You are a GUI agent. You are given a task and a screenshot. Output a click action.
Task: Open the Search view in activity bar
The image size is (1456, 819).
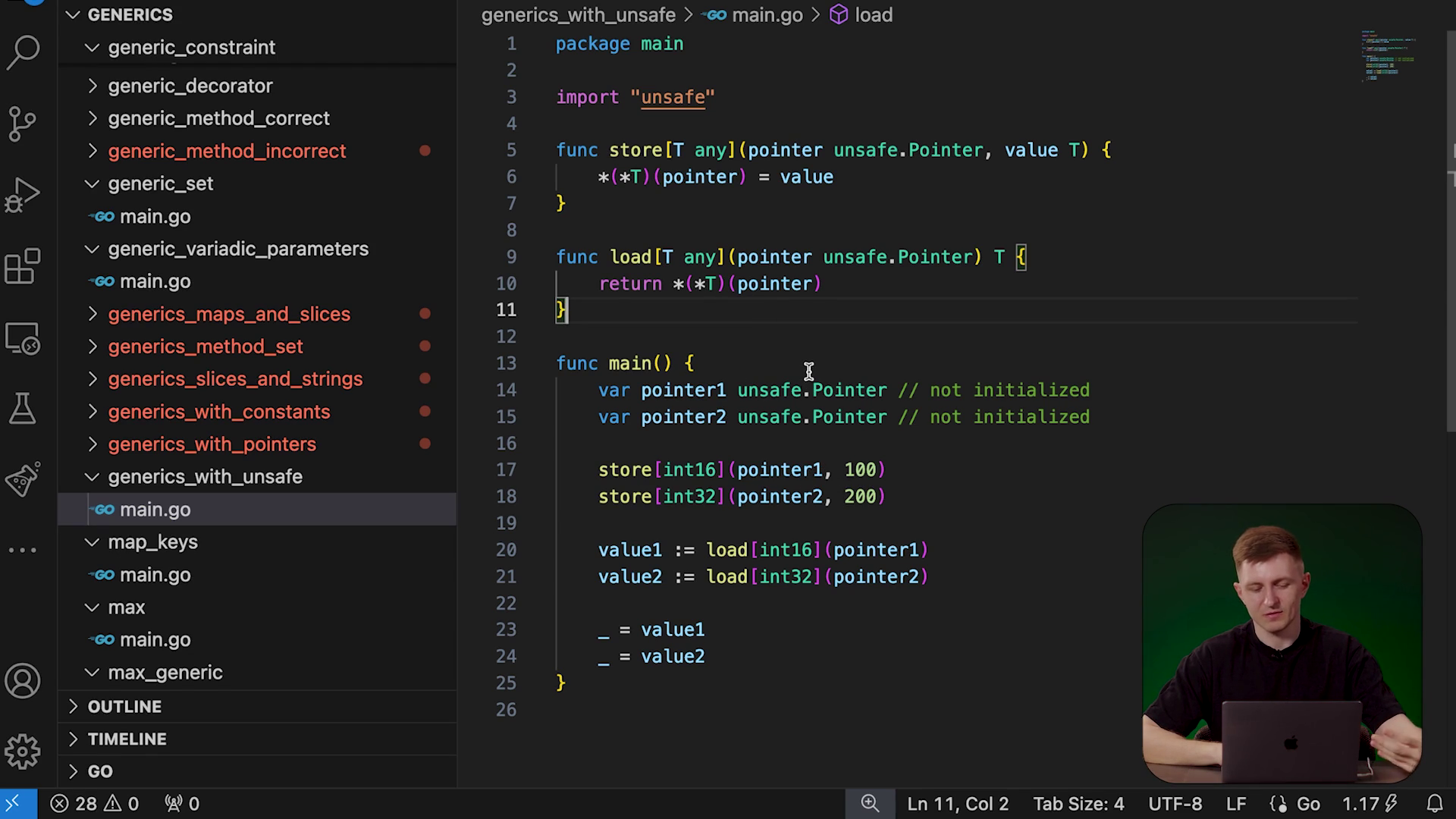[x=23, y=53]
